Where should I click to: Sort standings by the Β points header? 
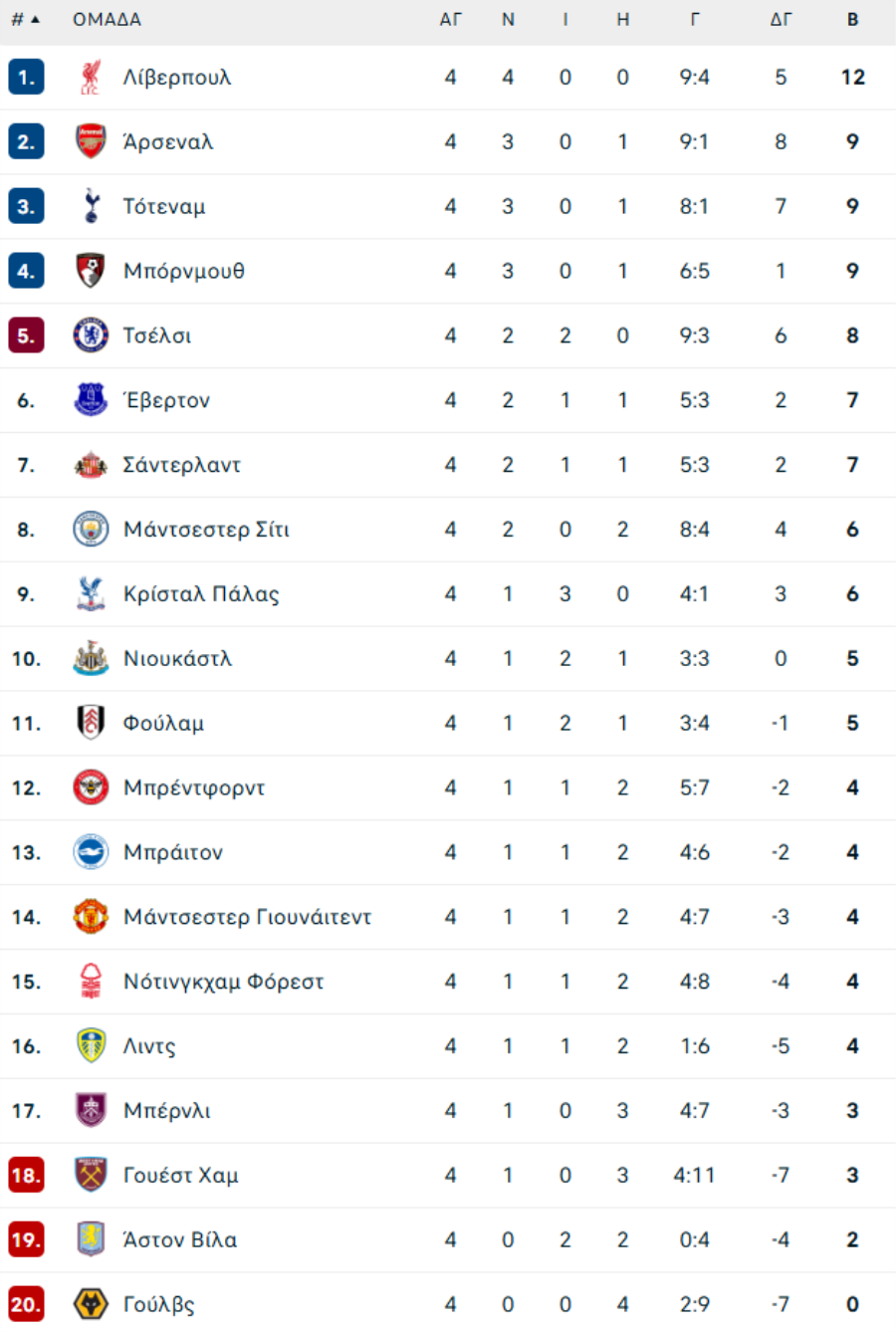click(x=852, y=20)
